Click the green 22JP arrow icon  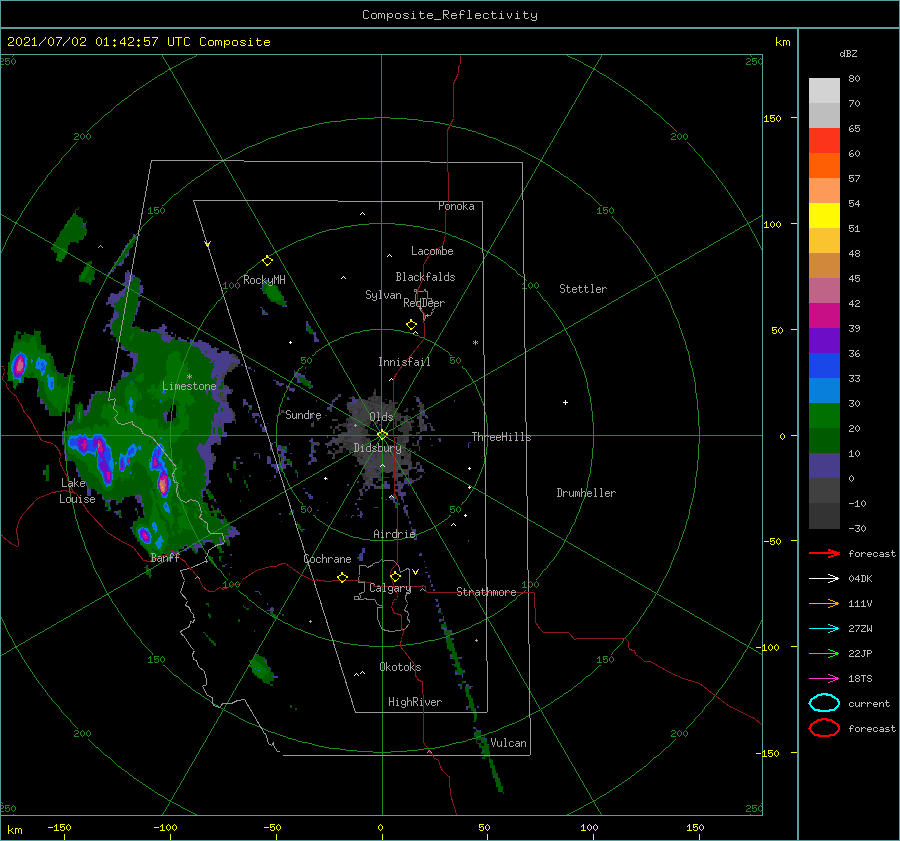tap(824, 653)
